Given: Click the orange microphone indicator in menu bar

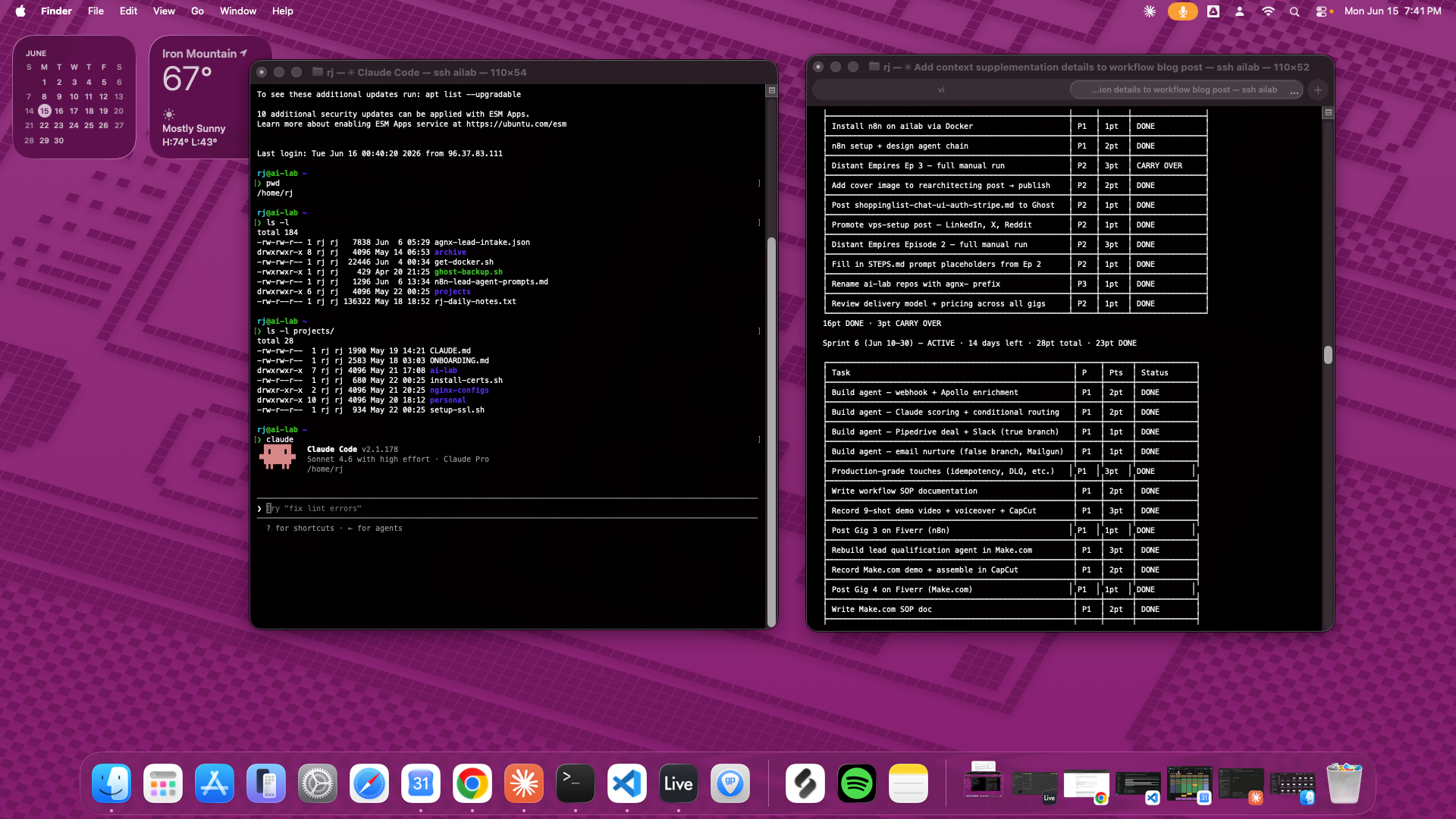Looking at the screenshot, I should tap(1182, 11).
